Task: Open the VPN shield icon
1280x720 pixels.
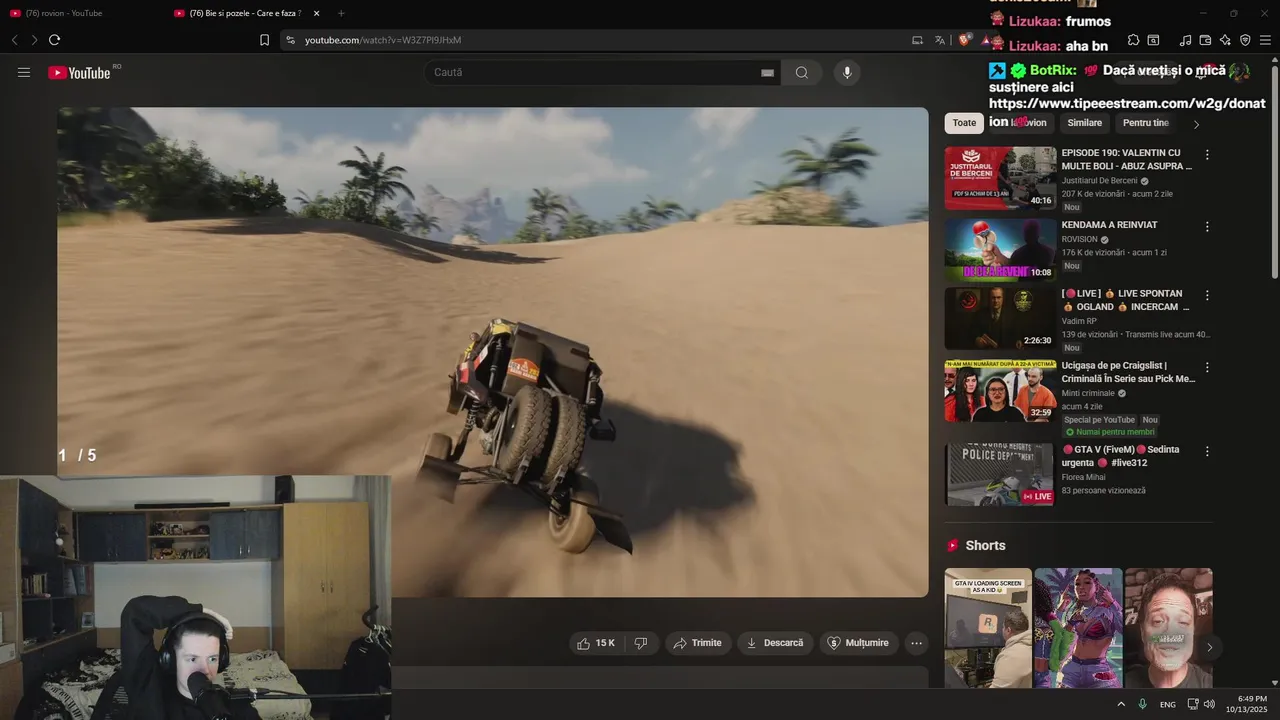Action: [1245, 40]
